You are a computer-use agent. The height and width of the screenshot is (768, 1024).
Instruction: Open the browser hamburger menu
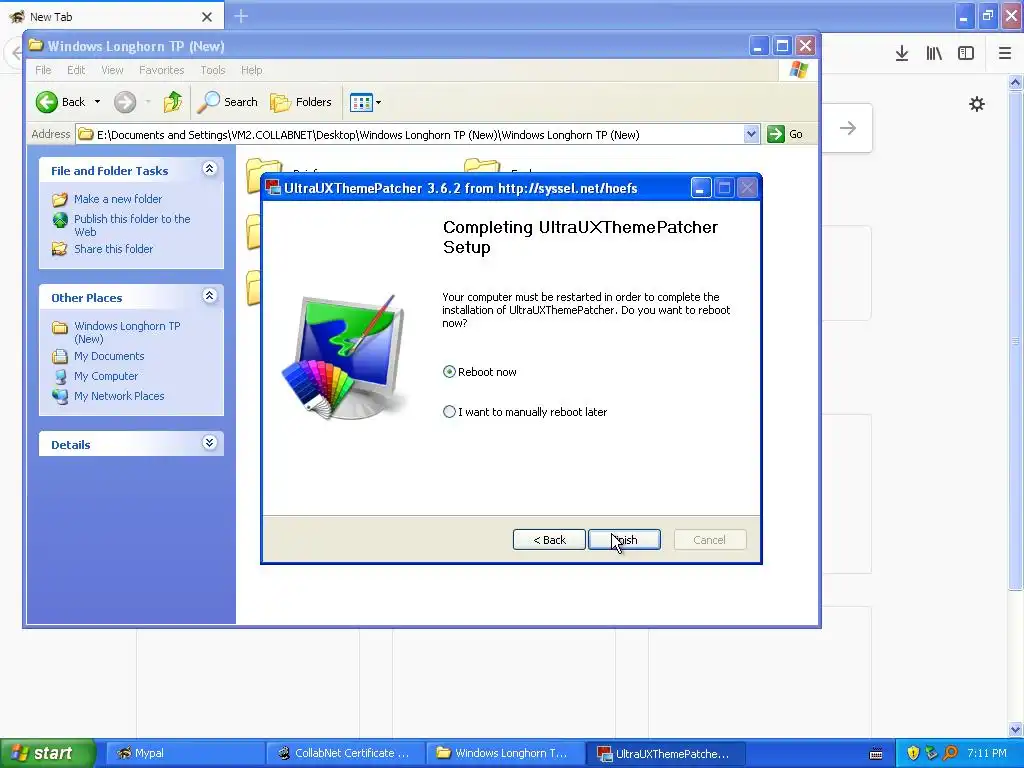[x=1005, y=54]
